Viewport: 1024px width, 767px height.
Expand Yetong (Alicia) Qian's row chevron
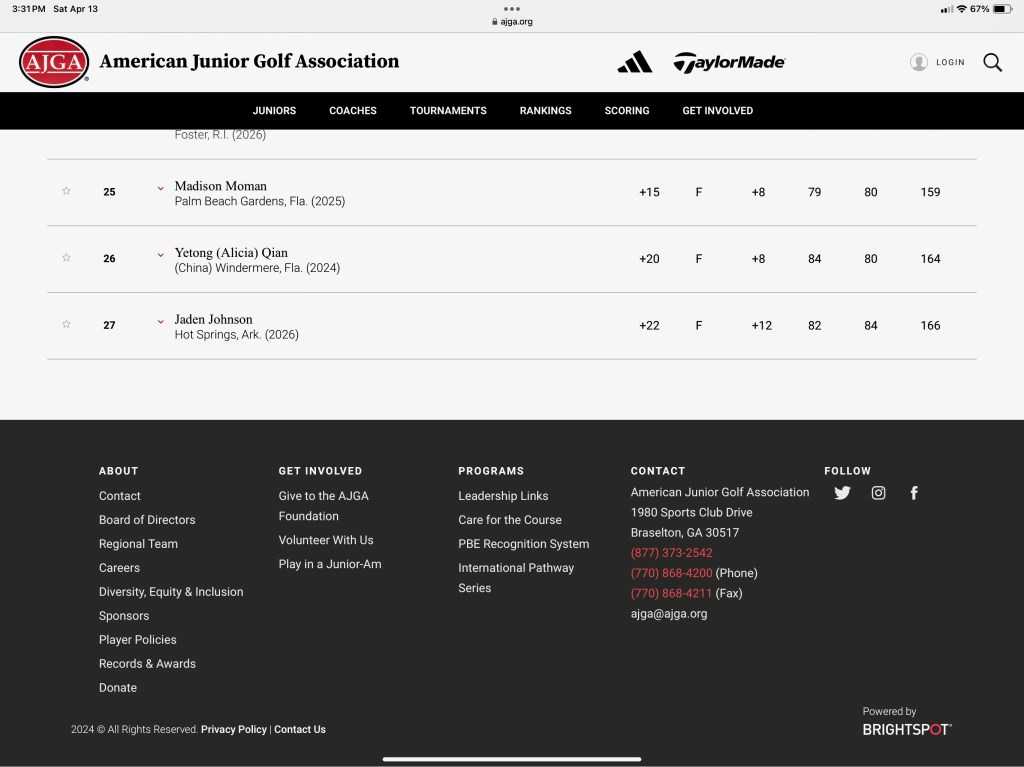click(160, 255)
